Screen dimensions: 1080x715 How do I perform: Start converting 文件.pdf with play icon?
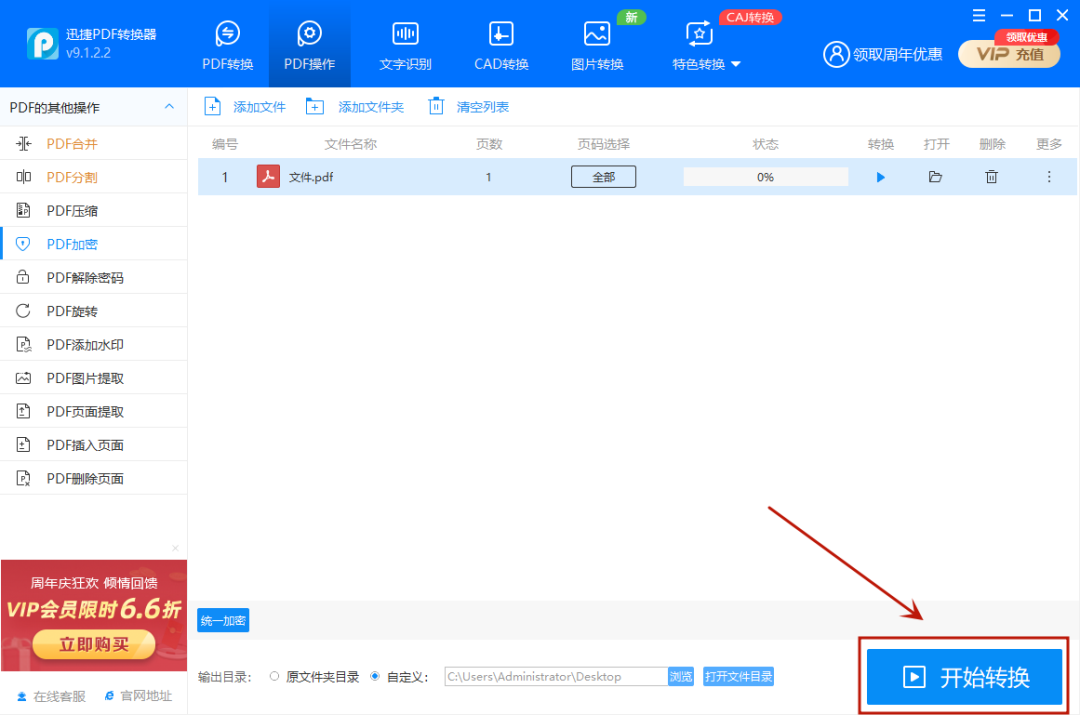(x=880, y=177)
